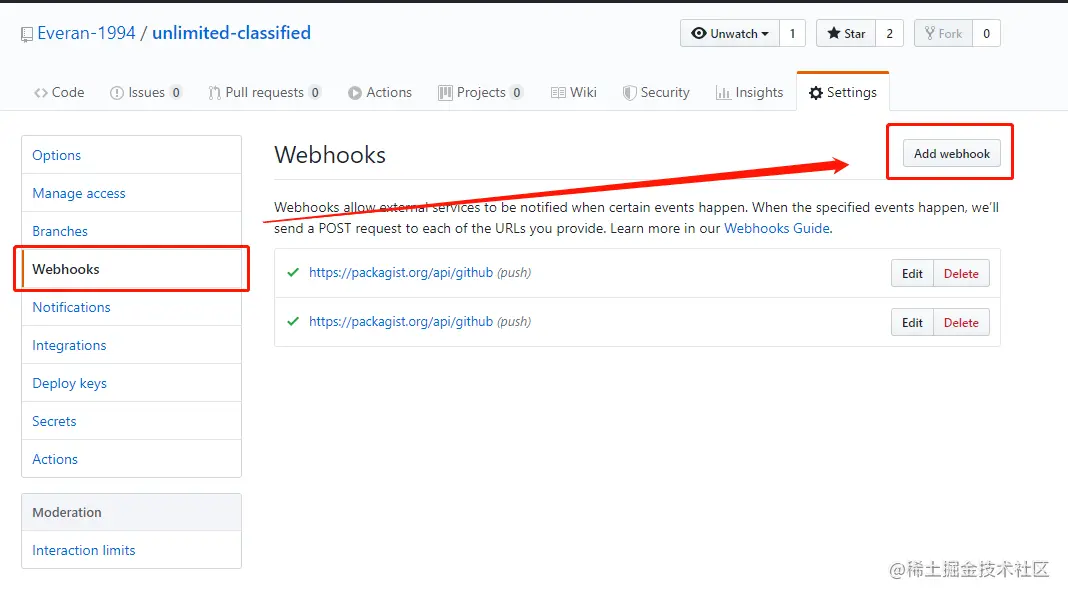The width and height of the screenshot is (1068, 598).
Task: Open the Unwatch dropdown
Action: pyautogui.click(x=729, y=33)
